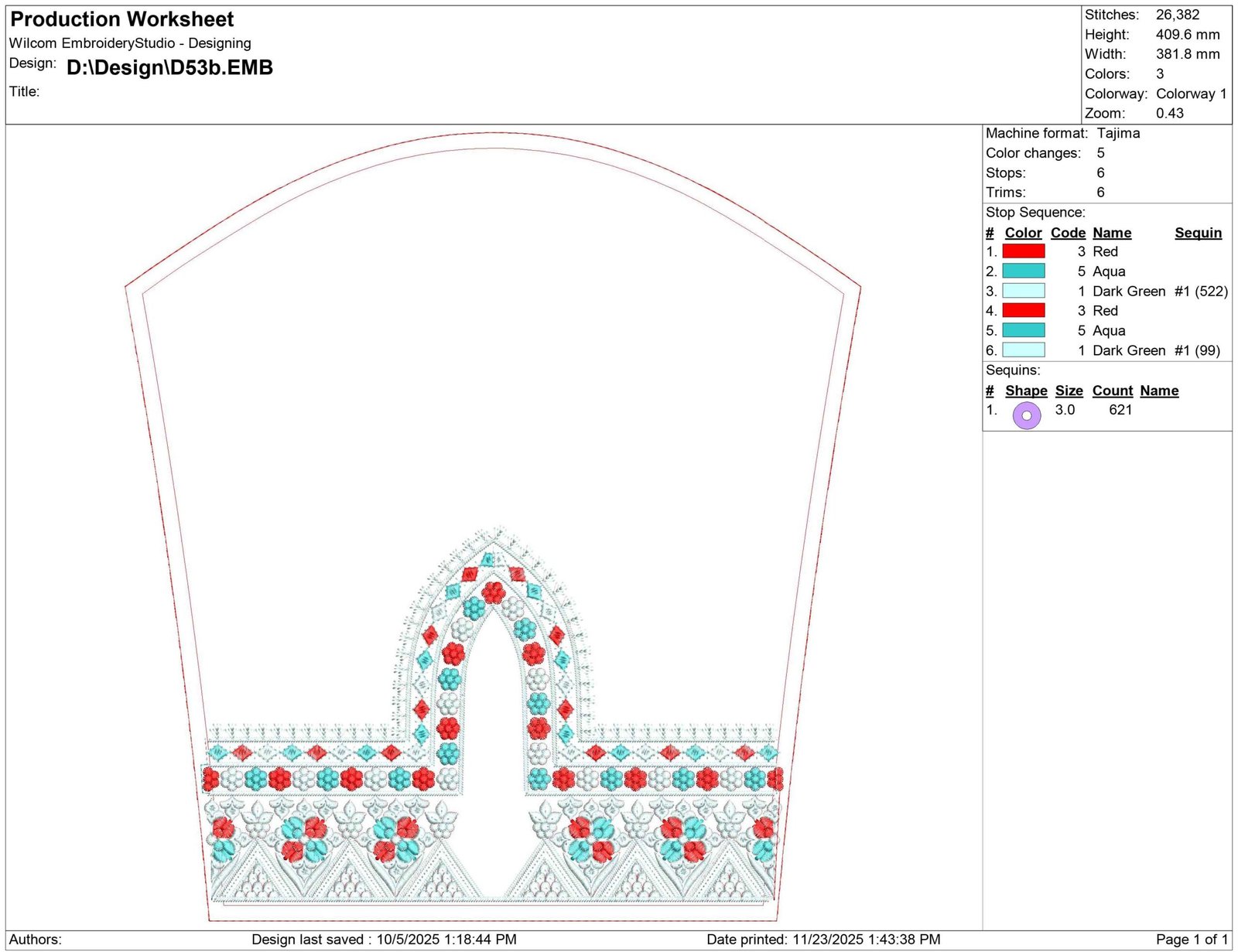Image resolution: width=1238 pixels, height=952 pixels.
Task: Click the Stitches value 26,382
Action: click(x=1178, y=15)
